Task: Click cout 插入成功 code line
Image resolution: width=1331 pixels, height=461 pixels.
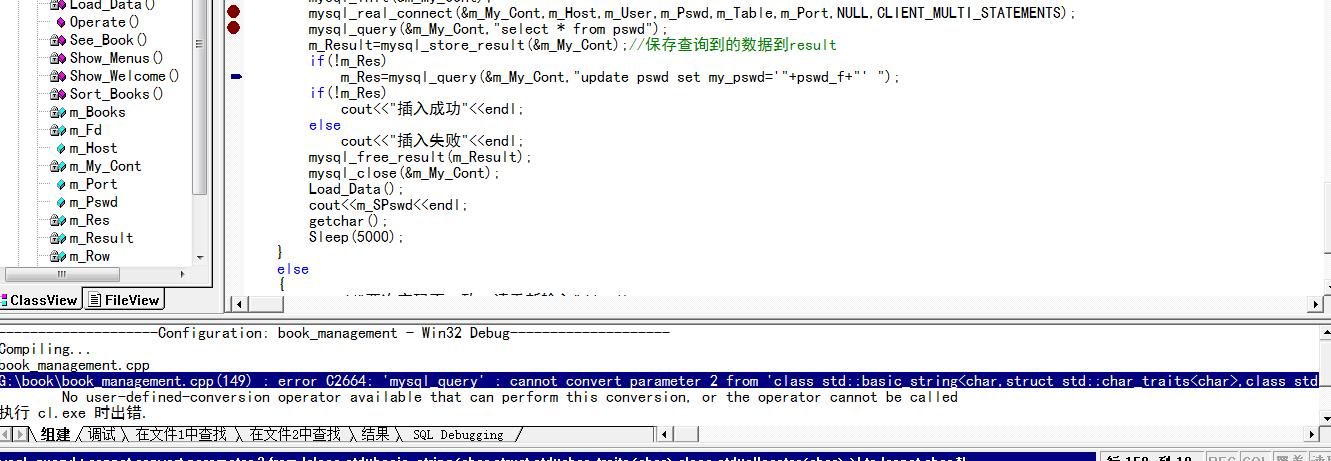Action: [x=432, y=109]
